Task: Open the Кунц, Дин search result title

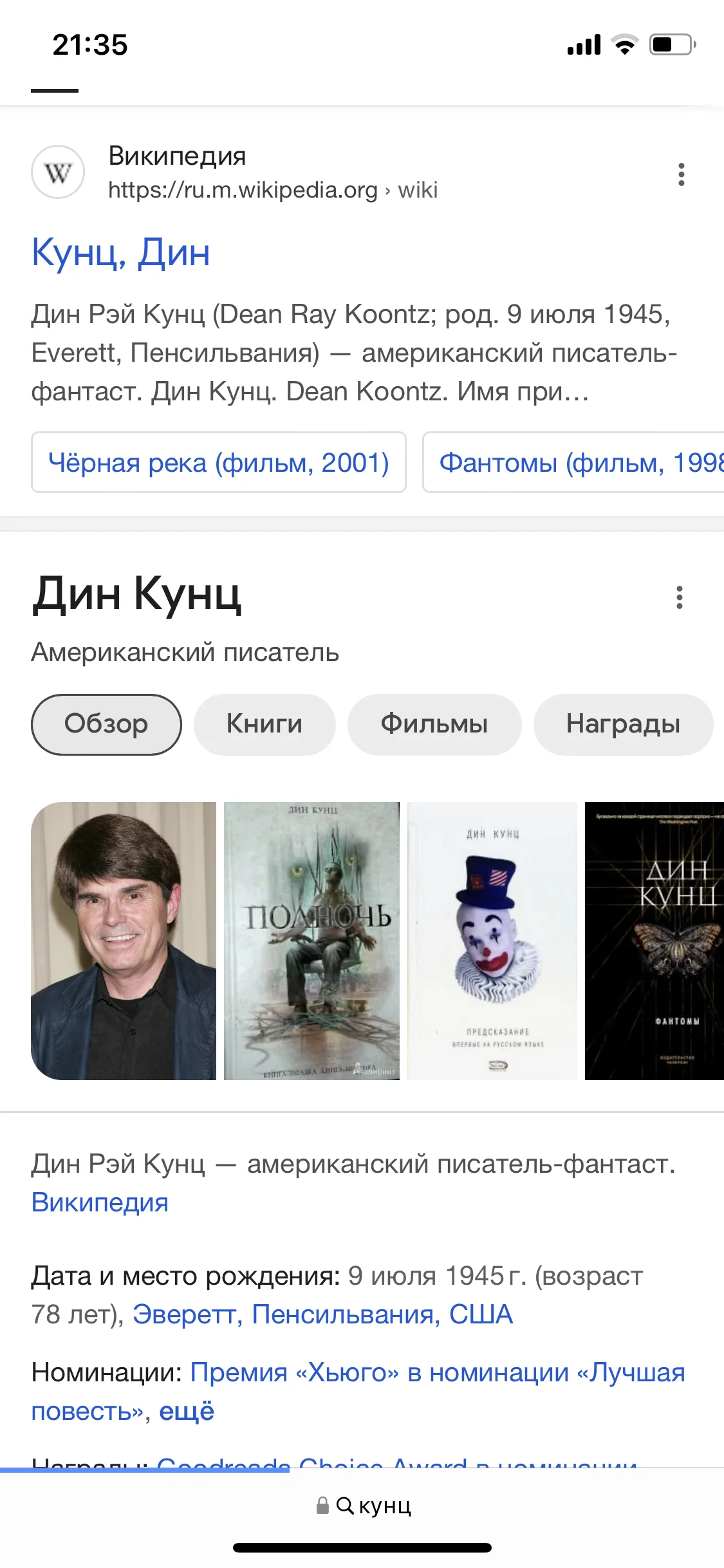Action: pos(121,252)
